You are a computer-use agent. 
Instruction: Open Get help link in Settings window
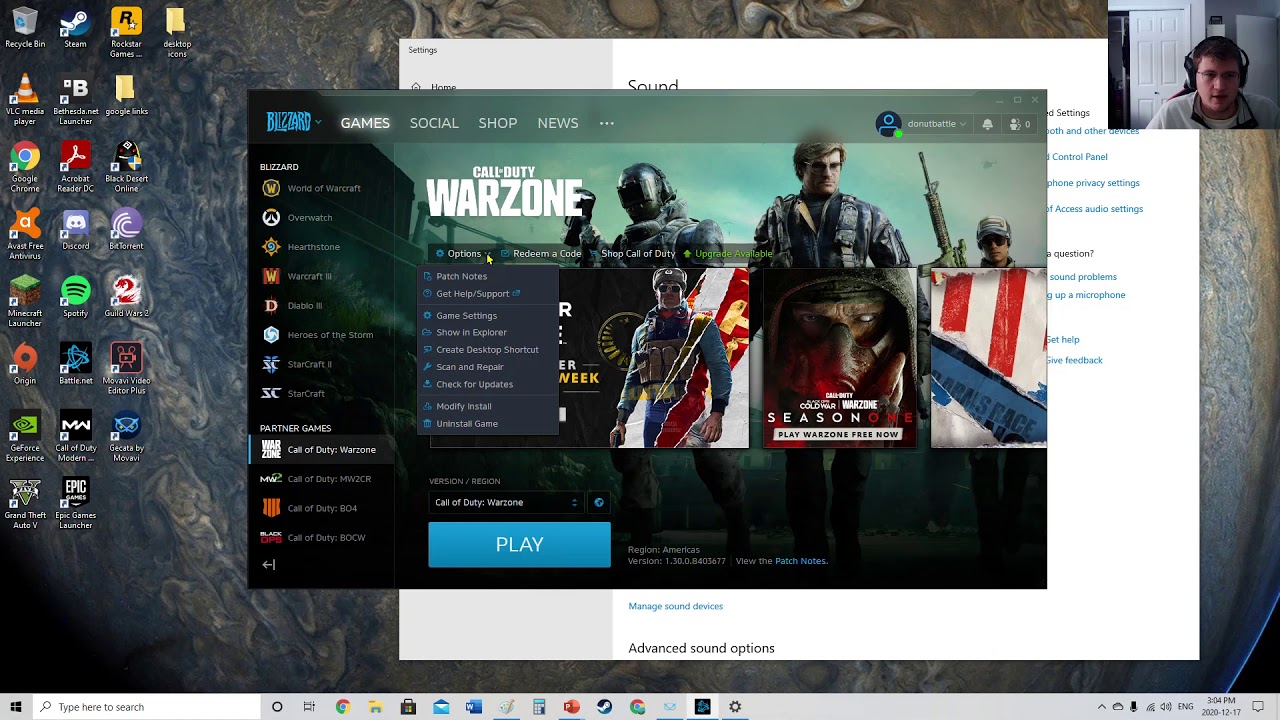click(x=1063, y=340)
